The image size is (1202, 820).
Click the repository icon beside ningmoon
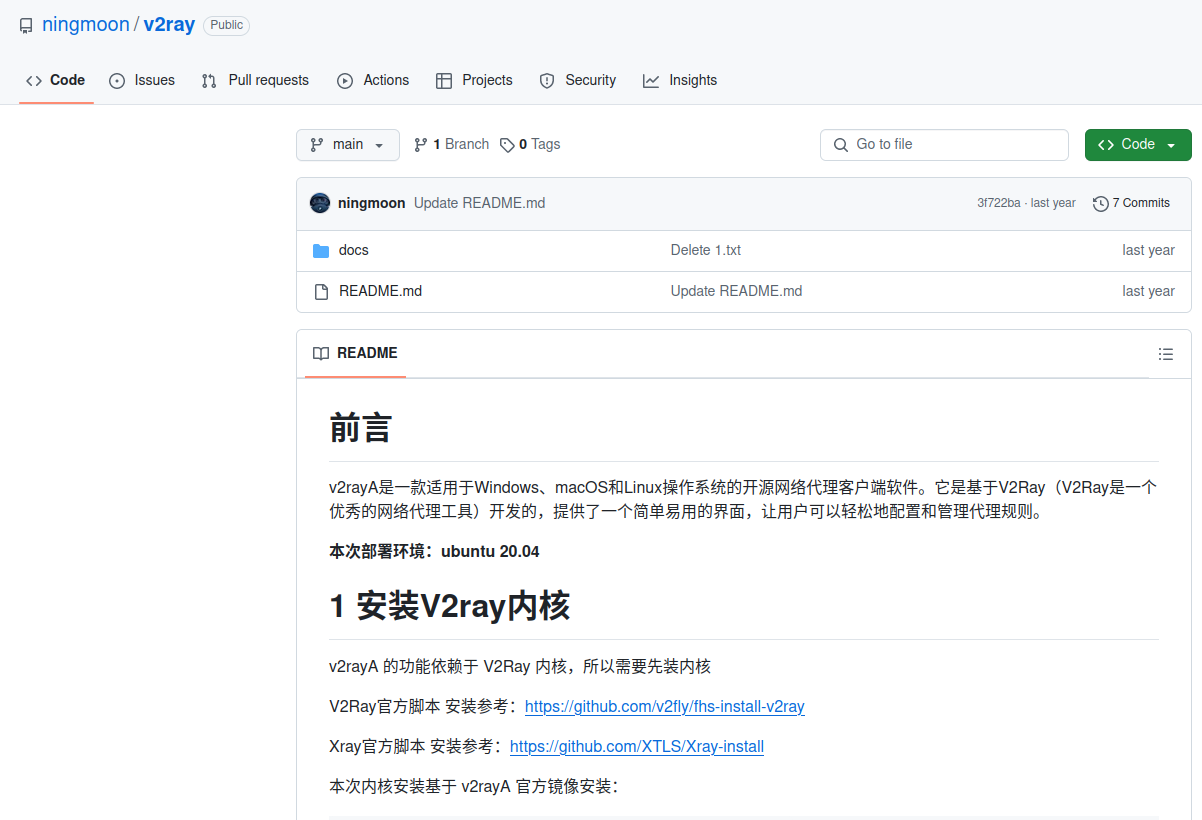click(26, 26)
